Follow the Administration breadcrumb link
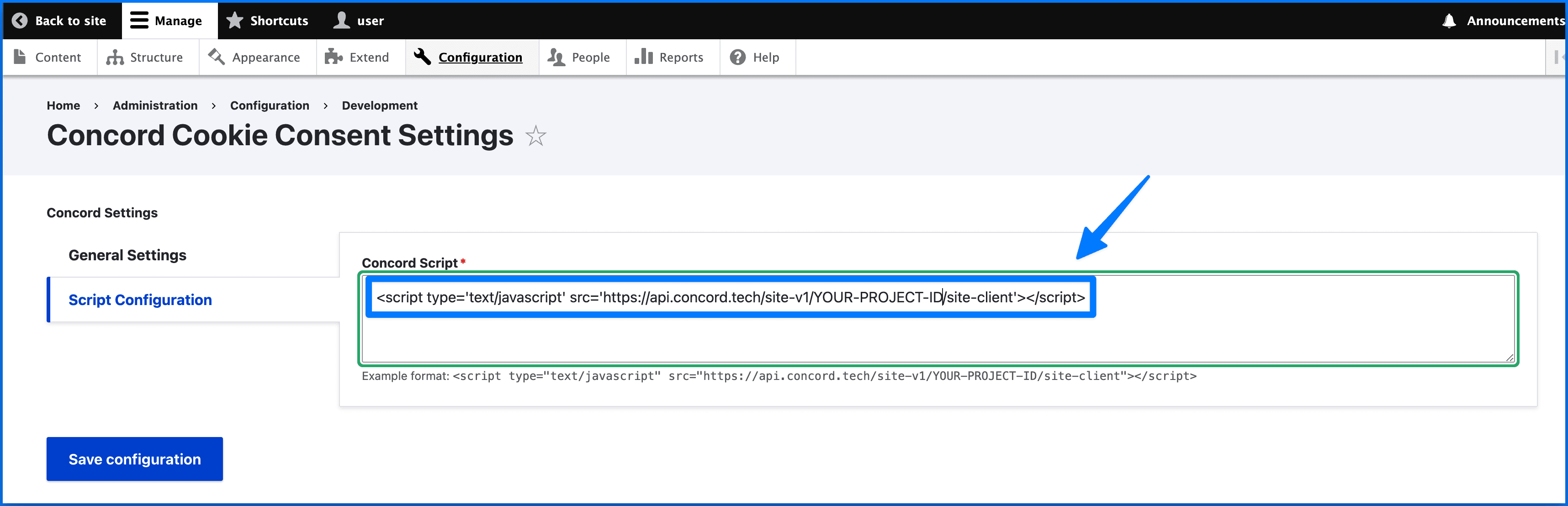The image size is (1568, 506). [x=154, y=105]
